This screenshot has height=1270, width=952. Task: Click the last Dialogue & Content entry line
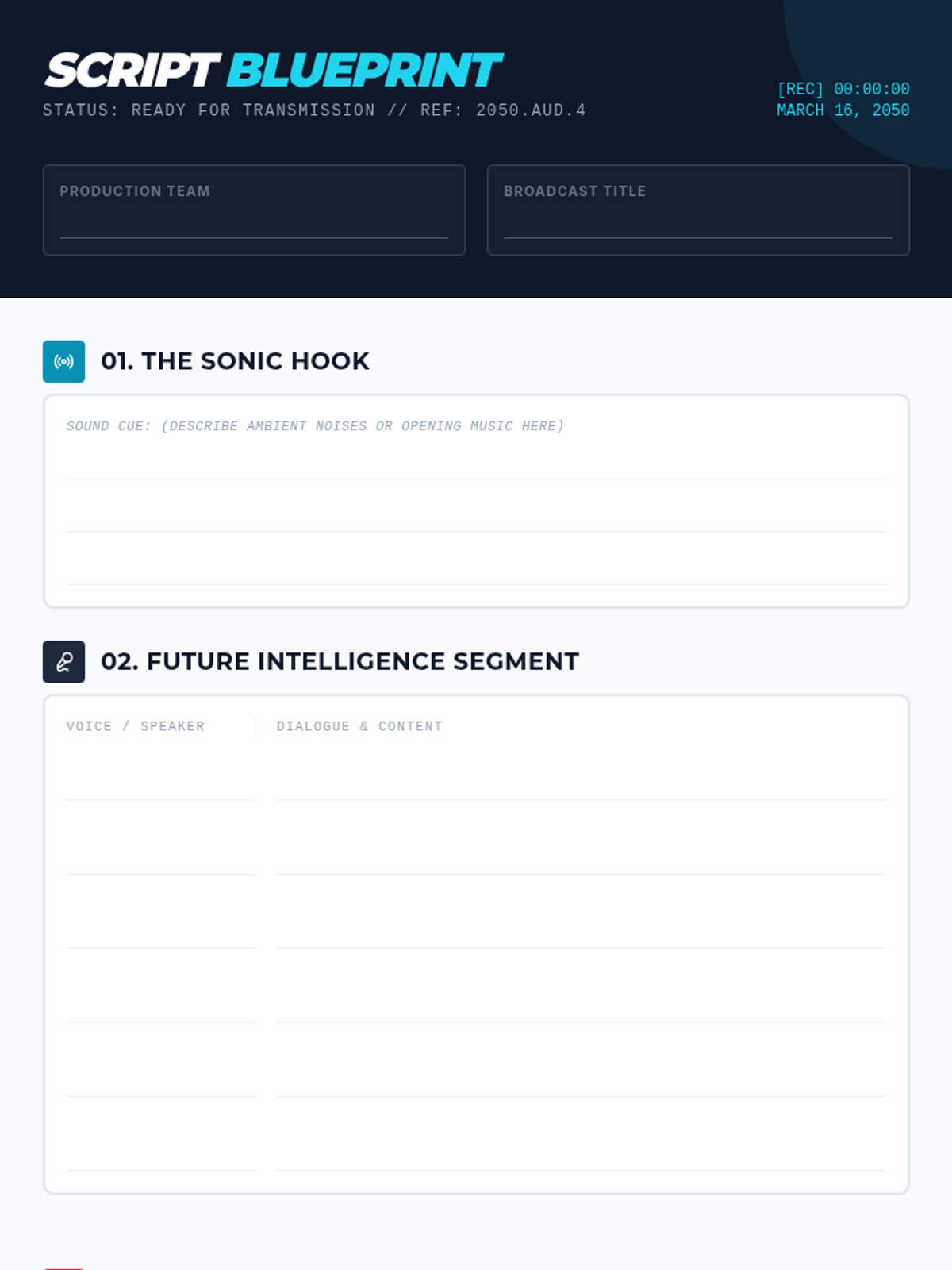[x=581, y=1148]
